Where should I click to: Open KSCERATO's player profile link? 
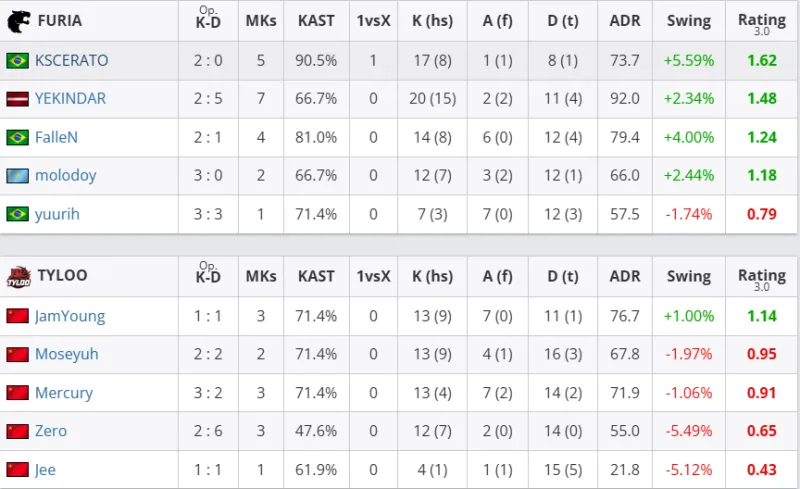pyautogui.click(x=71, y=61)
